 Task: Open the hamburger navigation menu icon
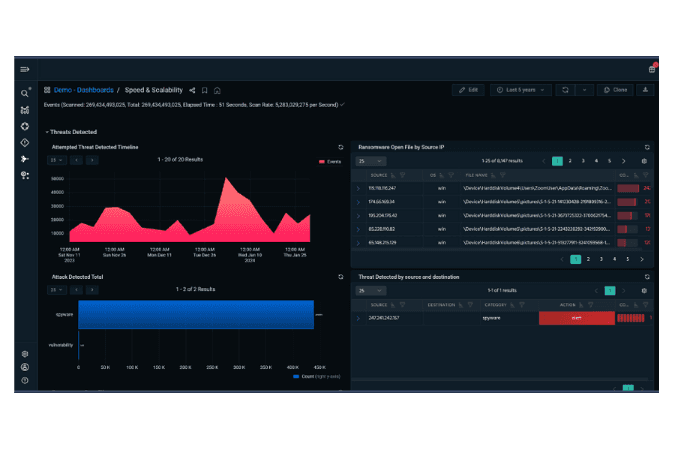click(25, 69)
